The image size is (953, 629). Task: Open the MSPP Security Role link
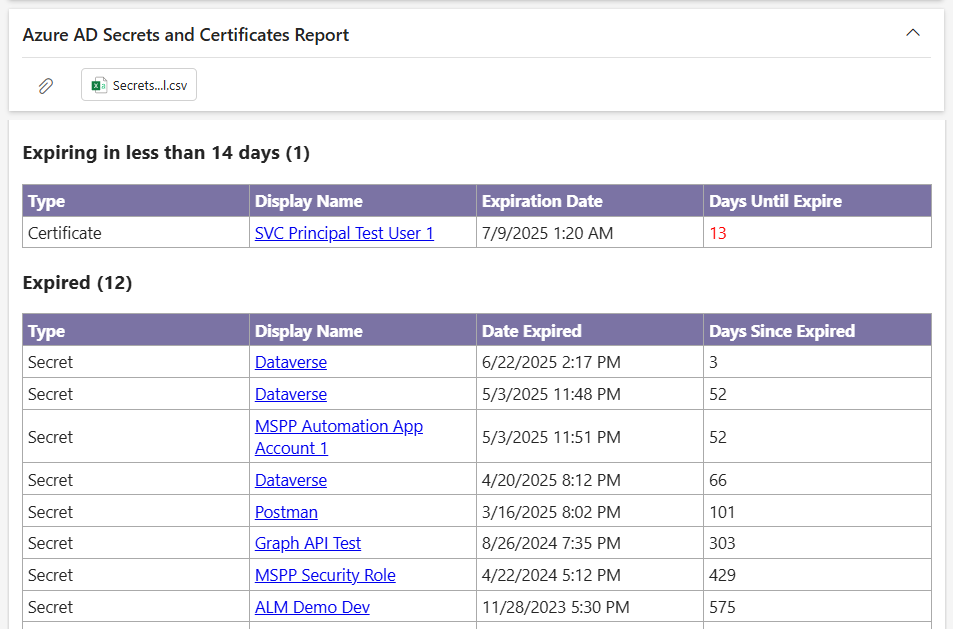pyautogui.click(x=325, y=575)
